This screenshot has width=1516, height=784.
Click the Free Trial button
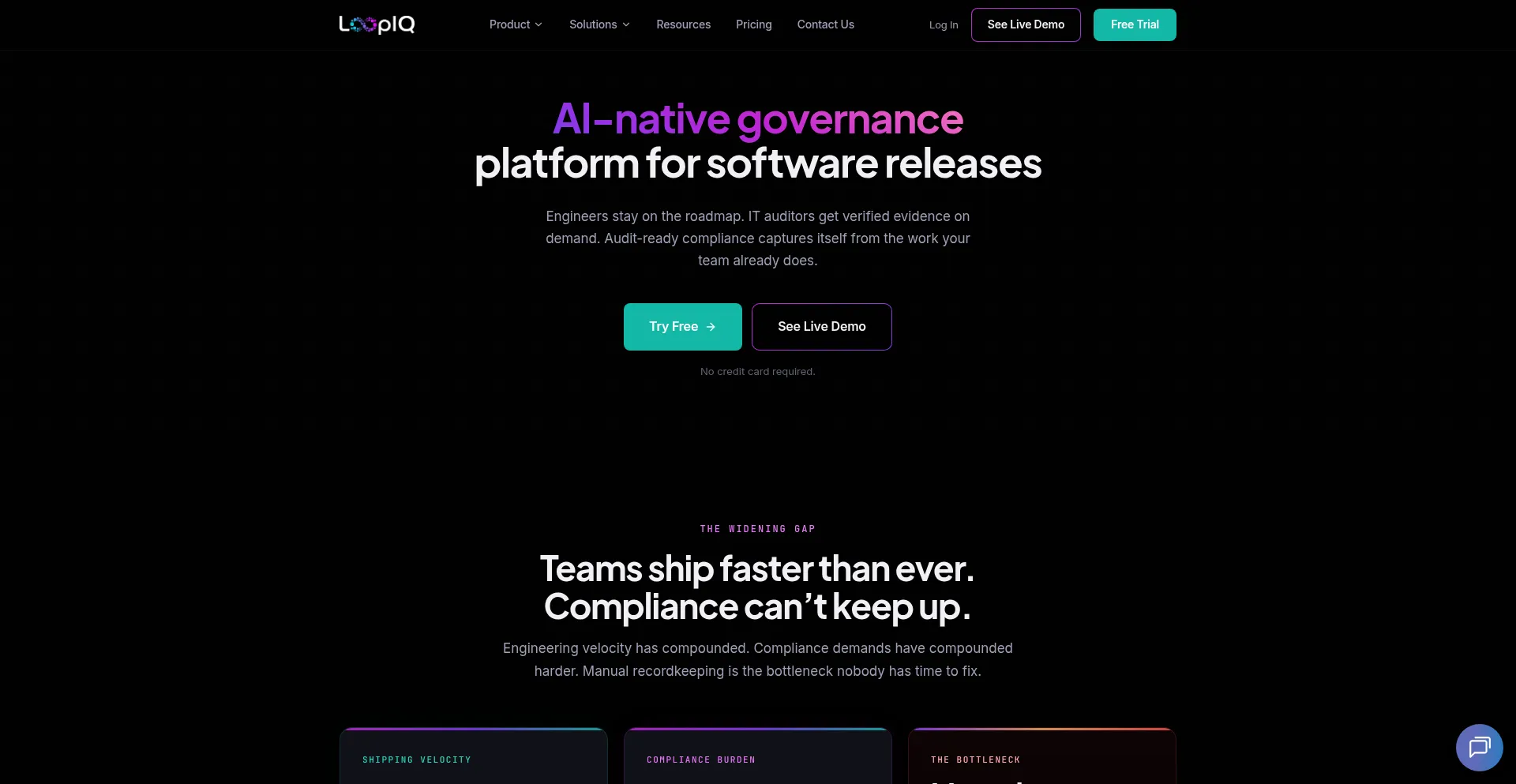pos(1135,24)
